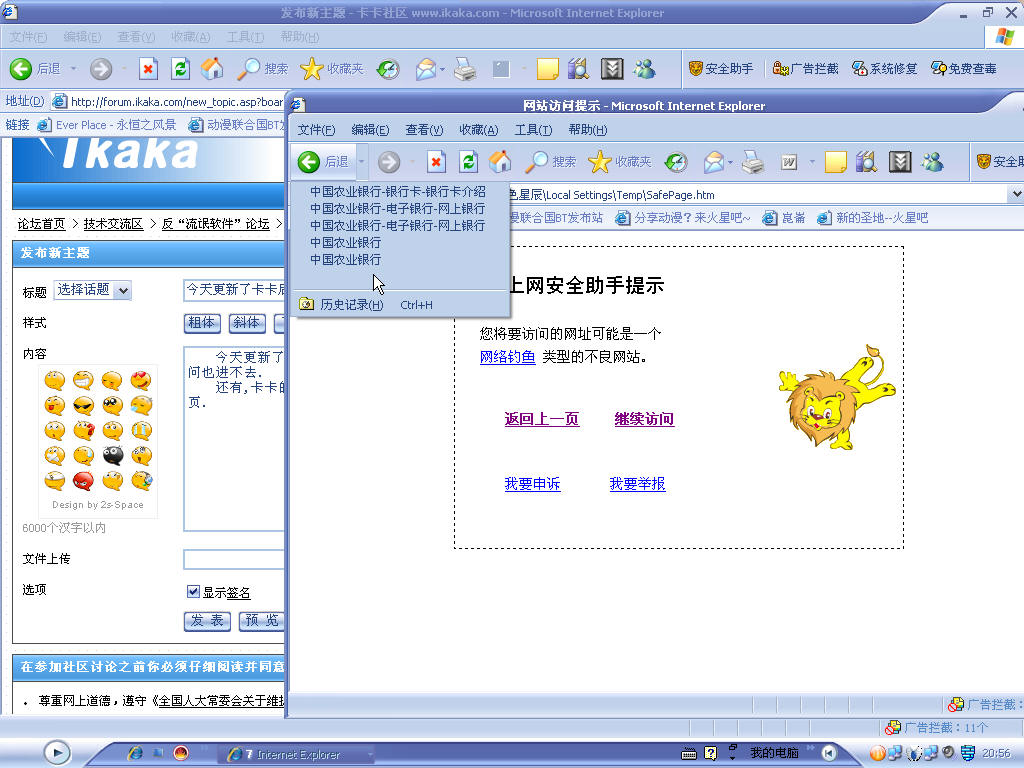Click the 发 表 submit button
Image resolution: width=1024 pixels, height=768 pixels.
point(207,620)
